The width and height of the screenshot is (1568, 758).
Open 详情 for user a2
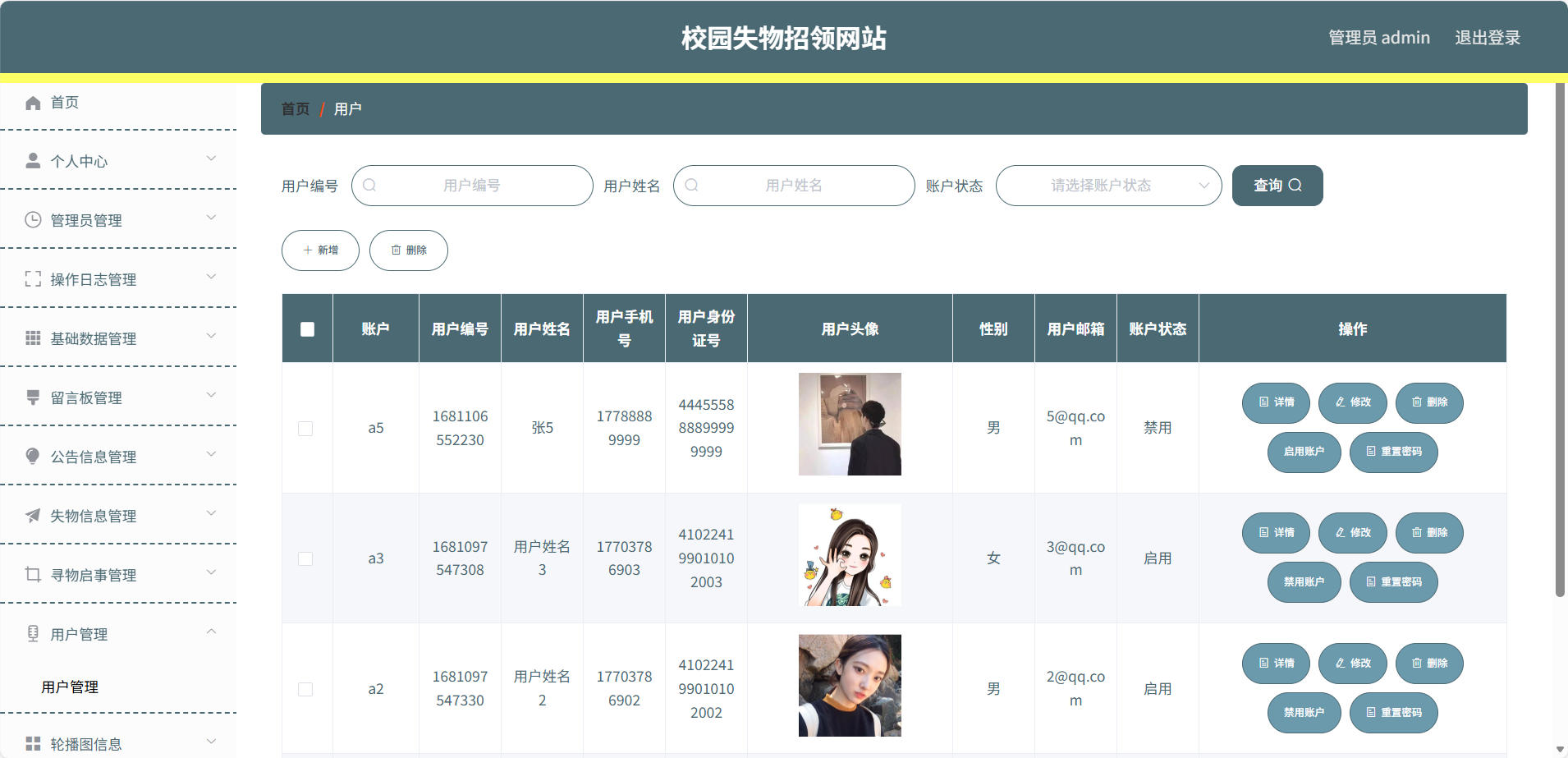[1276, 664]
